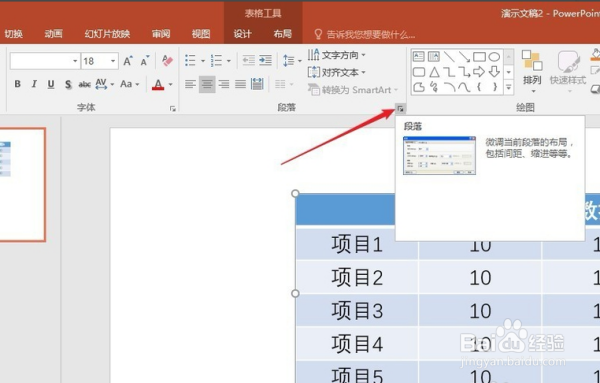This screenshot has width=600, height=383.
Task: Clear all formatting with eraser icon
Action: 168,60
